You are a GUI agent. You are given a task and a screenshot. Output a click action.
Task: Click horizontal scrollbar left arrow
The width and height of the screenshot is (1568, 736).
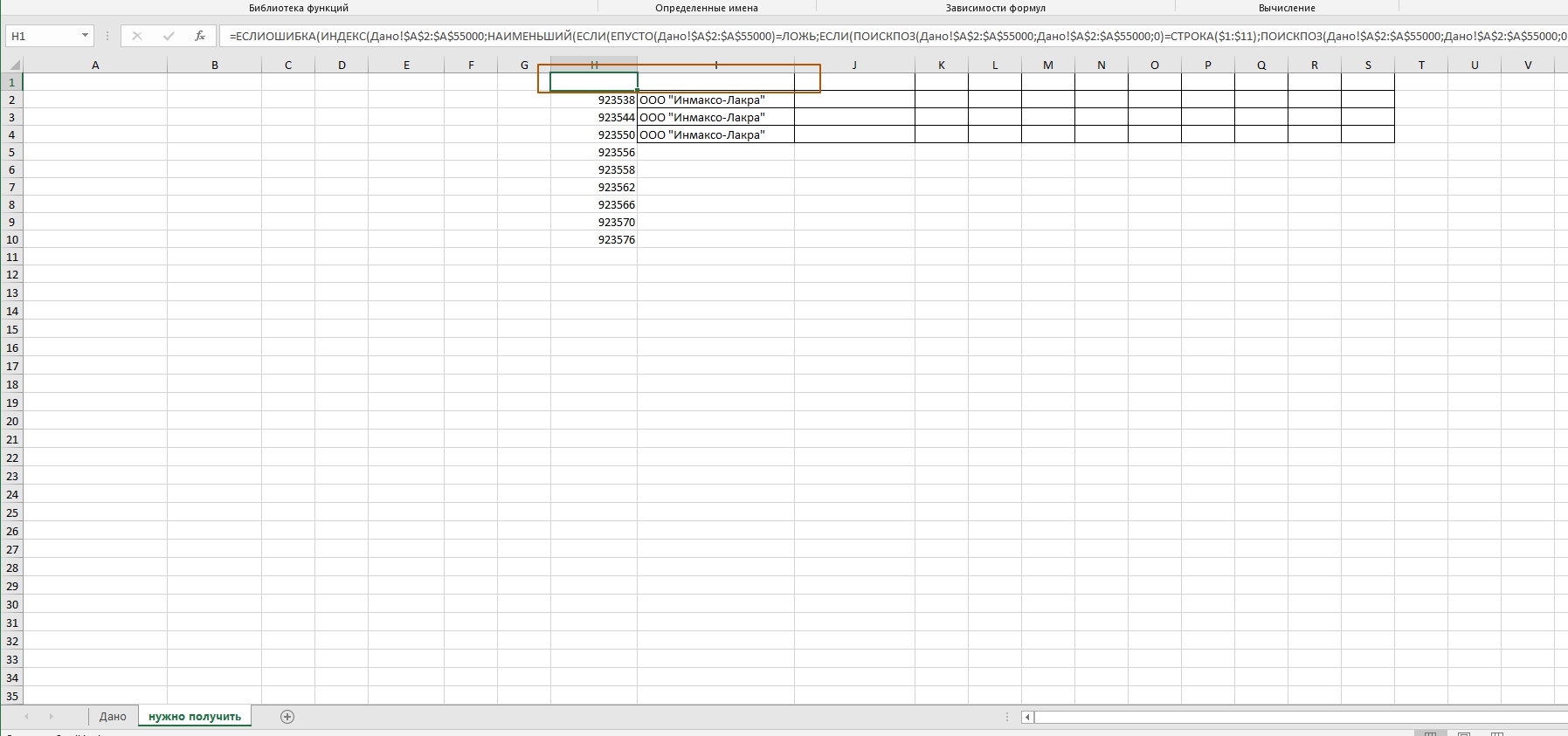[1028, 717]
